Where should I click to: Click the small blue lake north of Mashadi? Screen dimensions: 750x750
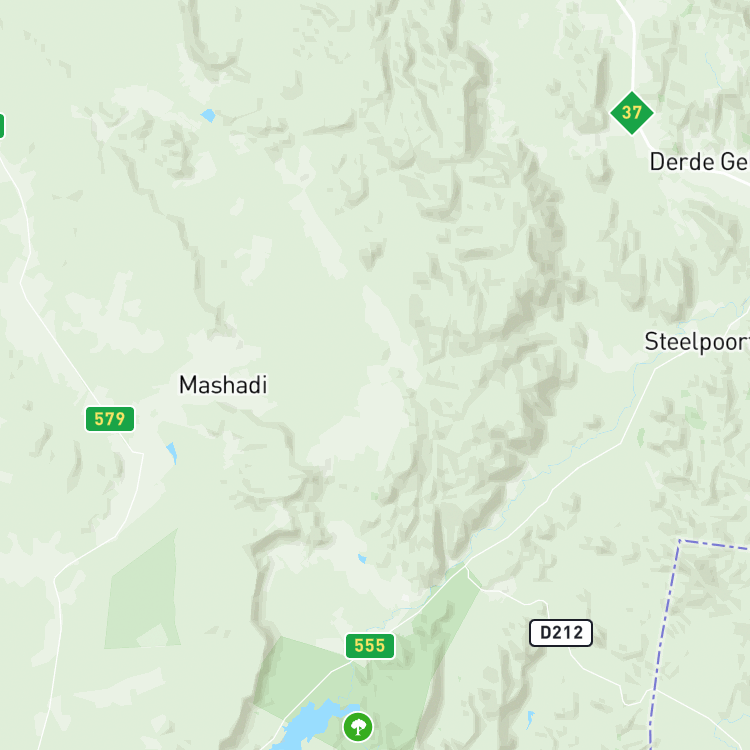pos(208,115)
